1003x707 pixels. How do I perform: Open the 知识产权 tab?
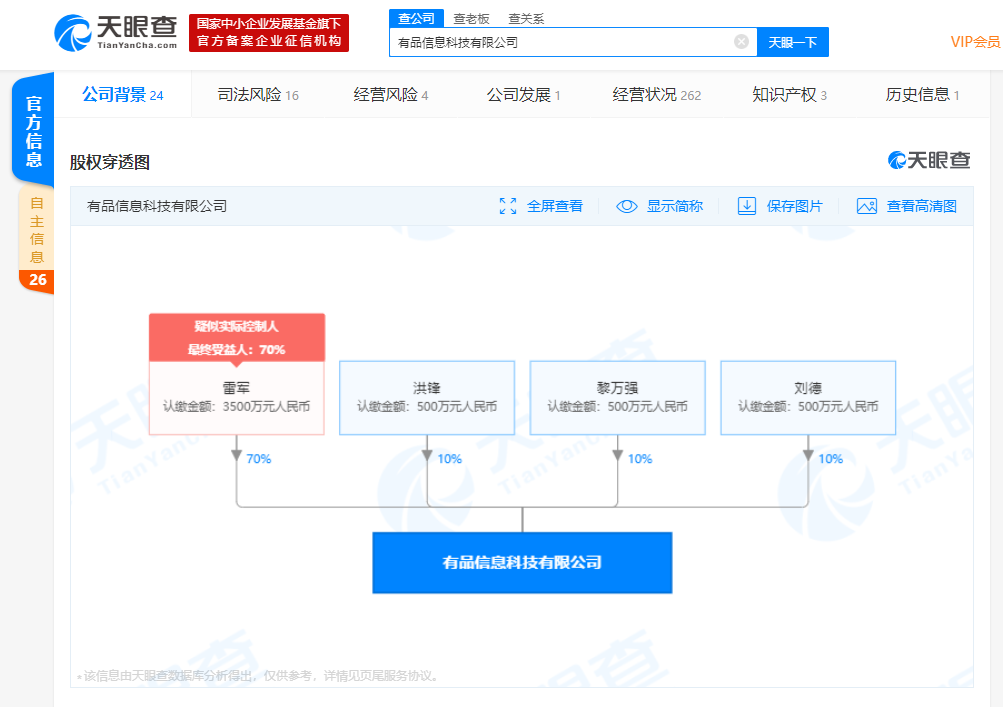coord(784,93)
